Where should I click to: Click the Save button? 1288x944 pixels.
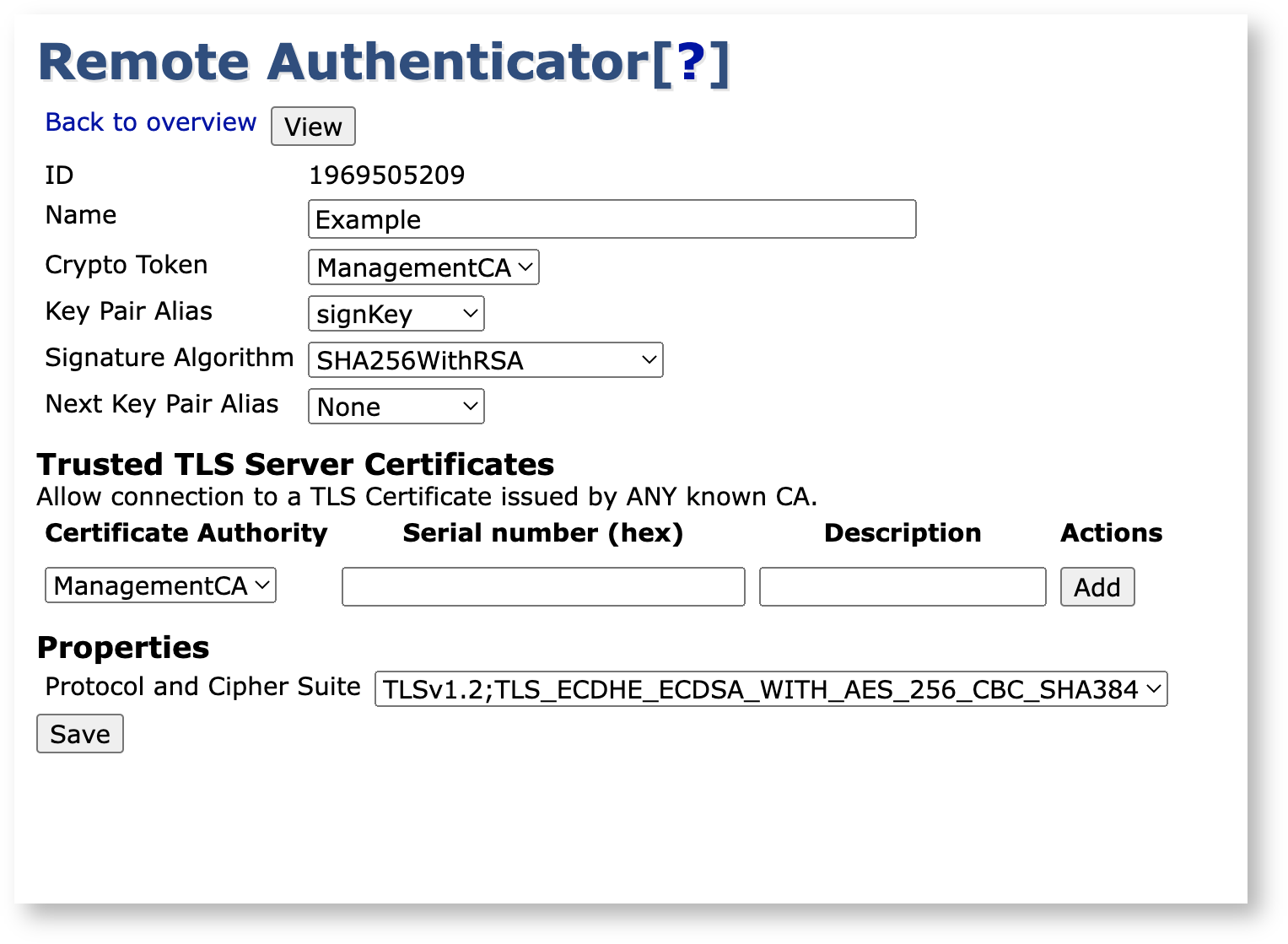tap(79, 733)
